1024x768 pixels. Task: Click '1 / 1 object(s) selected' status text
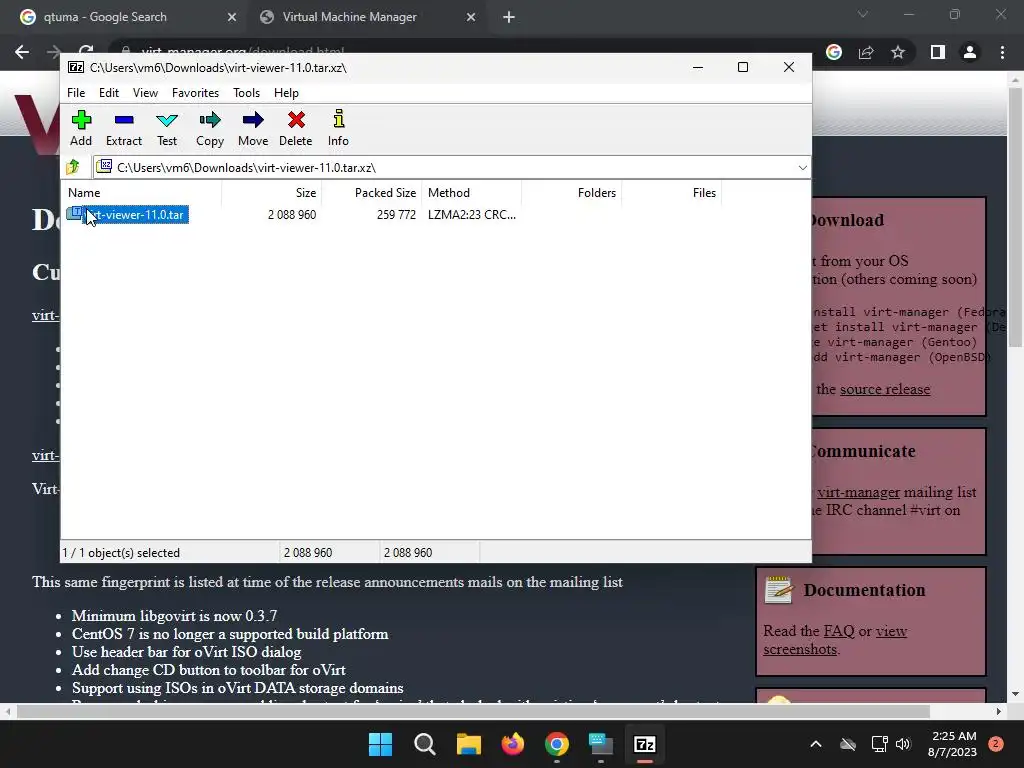click(x=121, y=552)
